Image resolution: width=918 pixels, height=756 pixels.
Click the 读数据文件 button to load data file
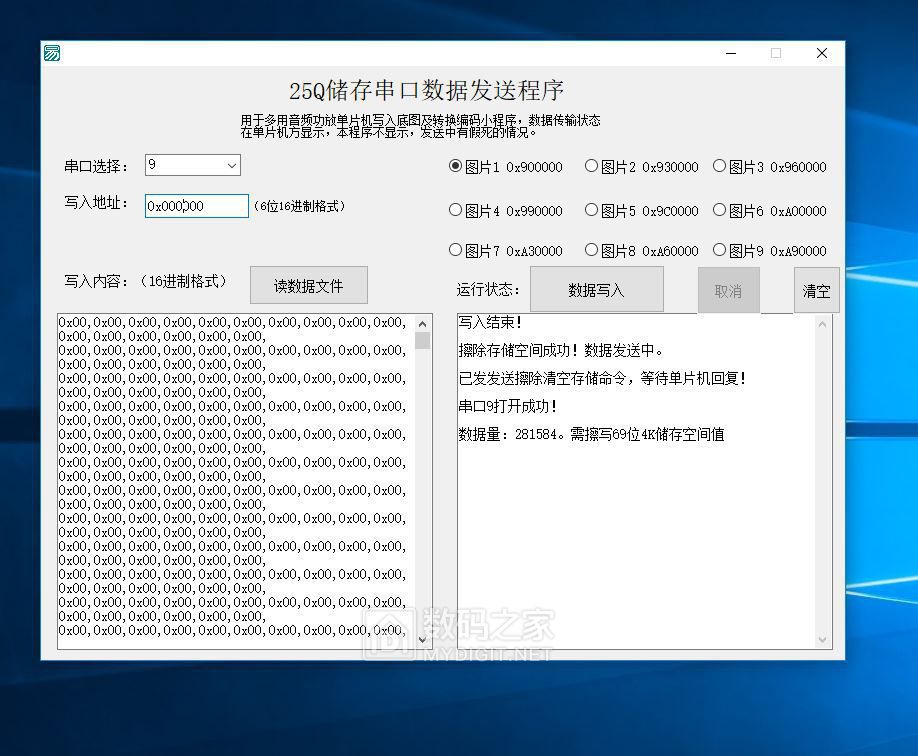(x=308, y=285)
